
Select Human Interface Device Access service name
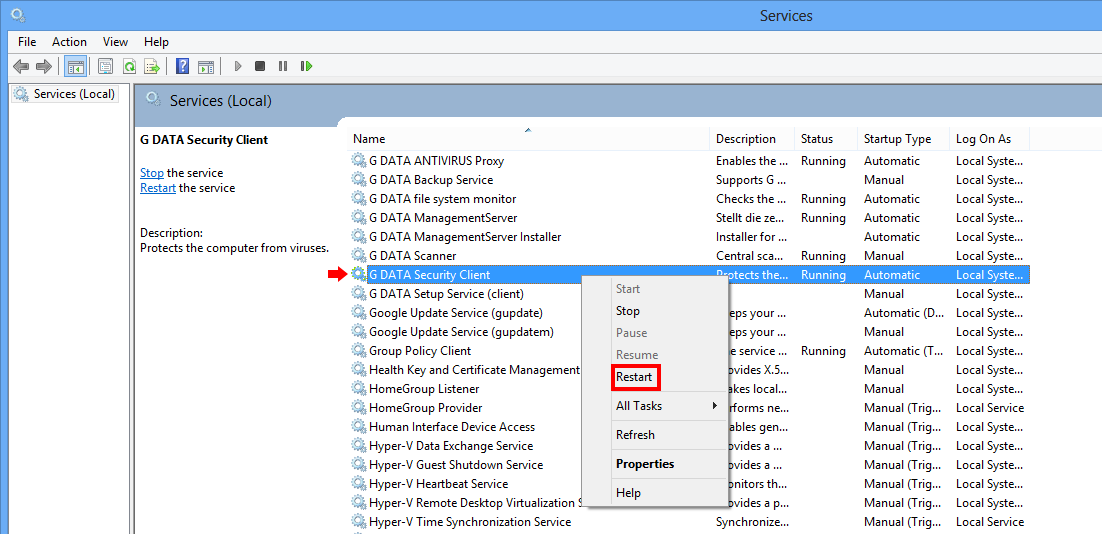click(452, 426)
